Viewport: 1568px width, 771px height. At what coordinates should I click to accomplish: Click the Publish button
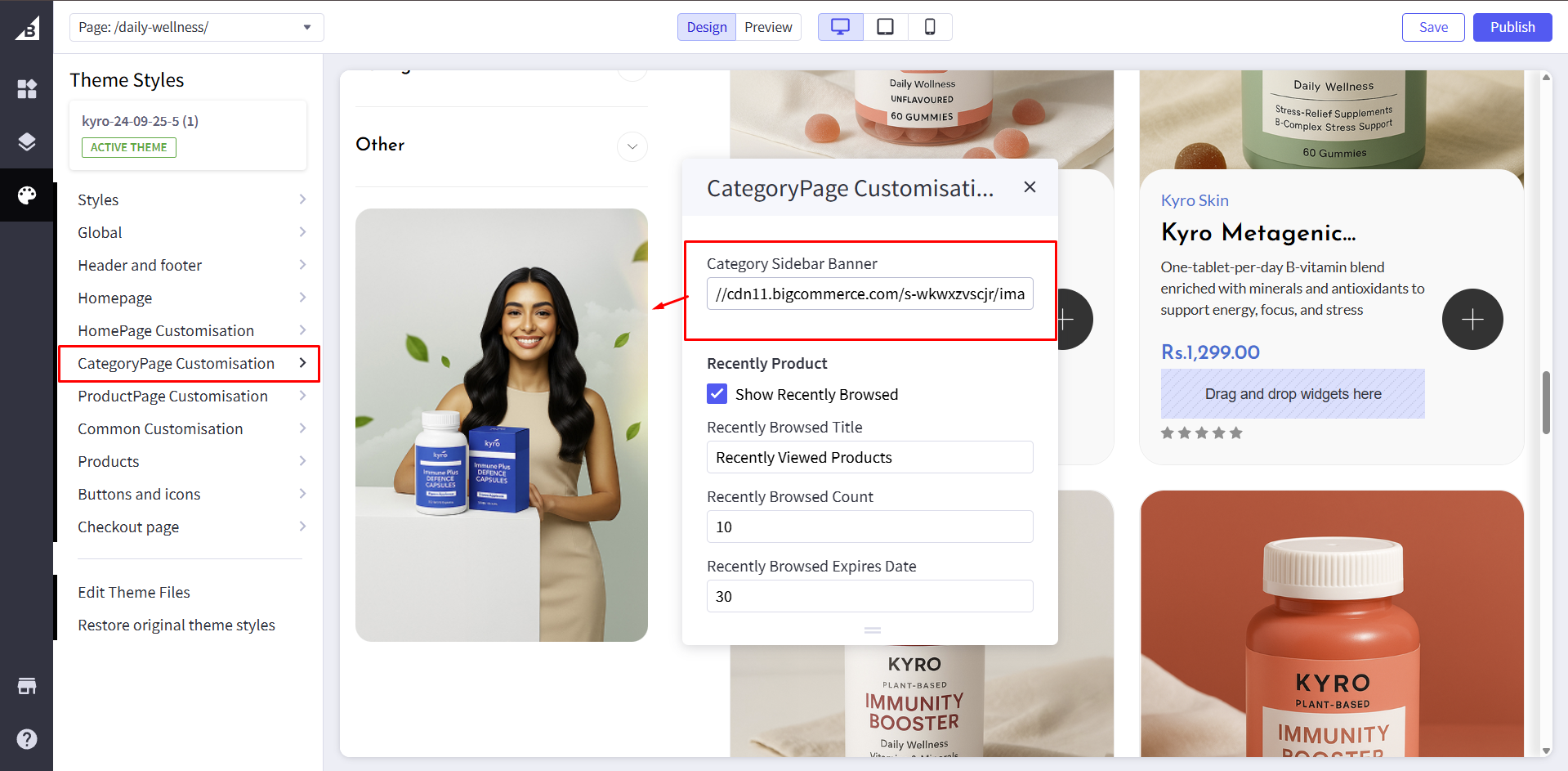[x=1512, y=27]
